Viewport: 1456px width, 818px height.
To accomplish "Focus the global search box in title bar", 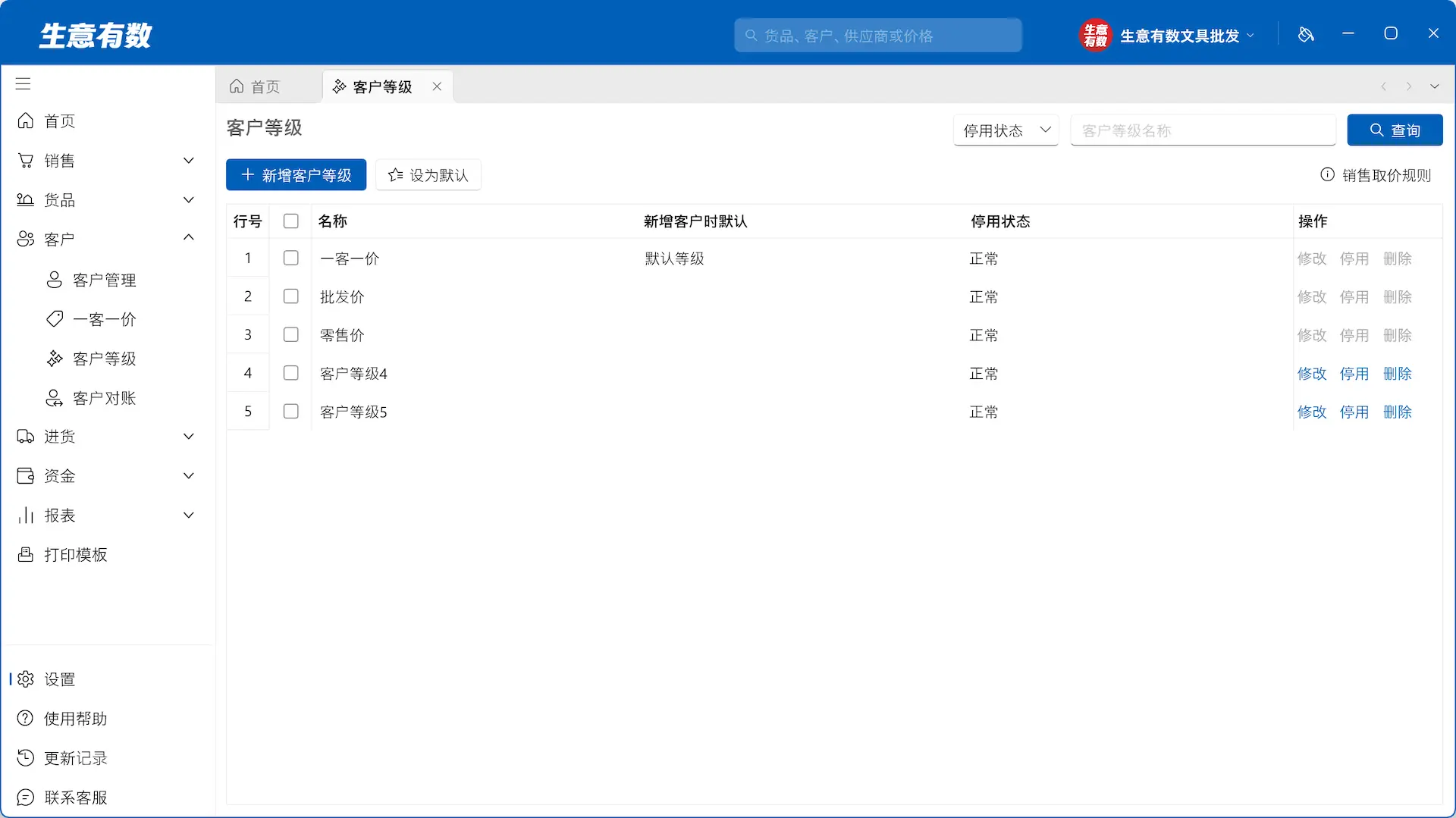I will [x=878, y=36].
